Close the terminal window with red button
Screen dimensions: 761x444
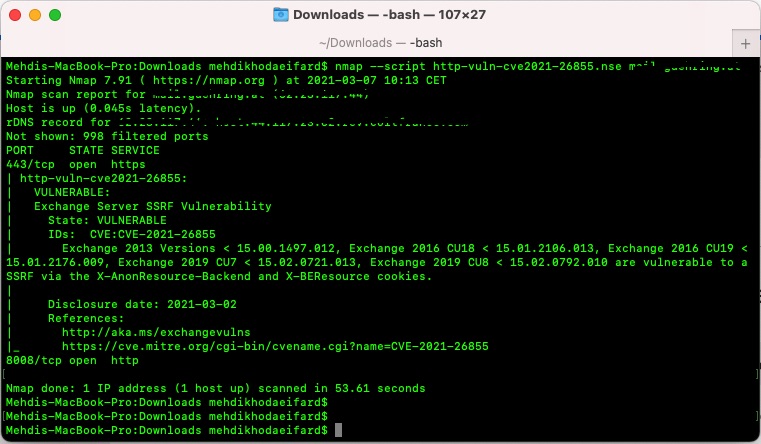tap(15, 15)
